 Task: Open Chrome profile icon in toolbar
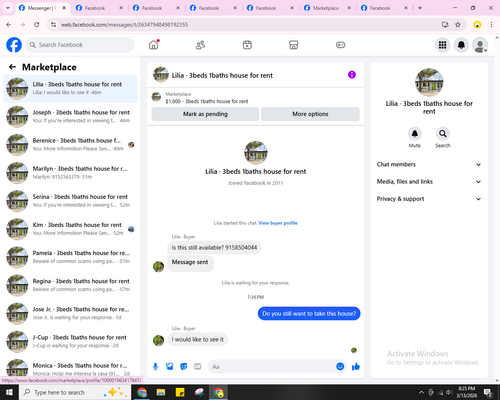[477, 24]
